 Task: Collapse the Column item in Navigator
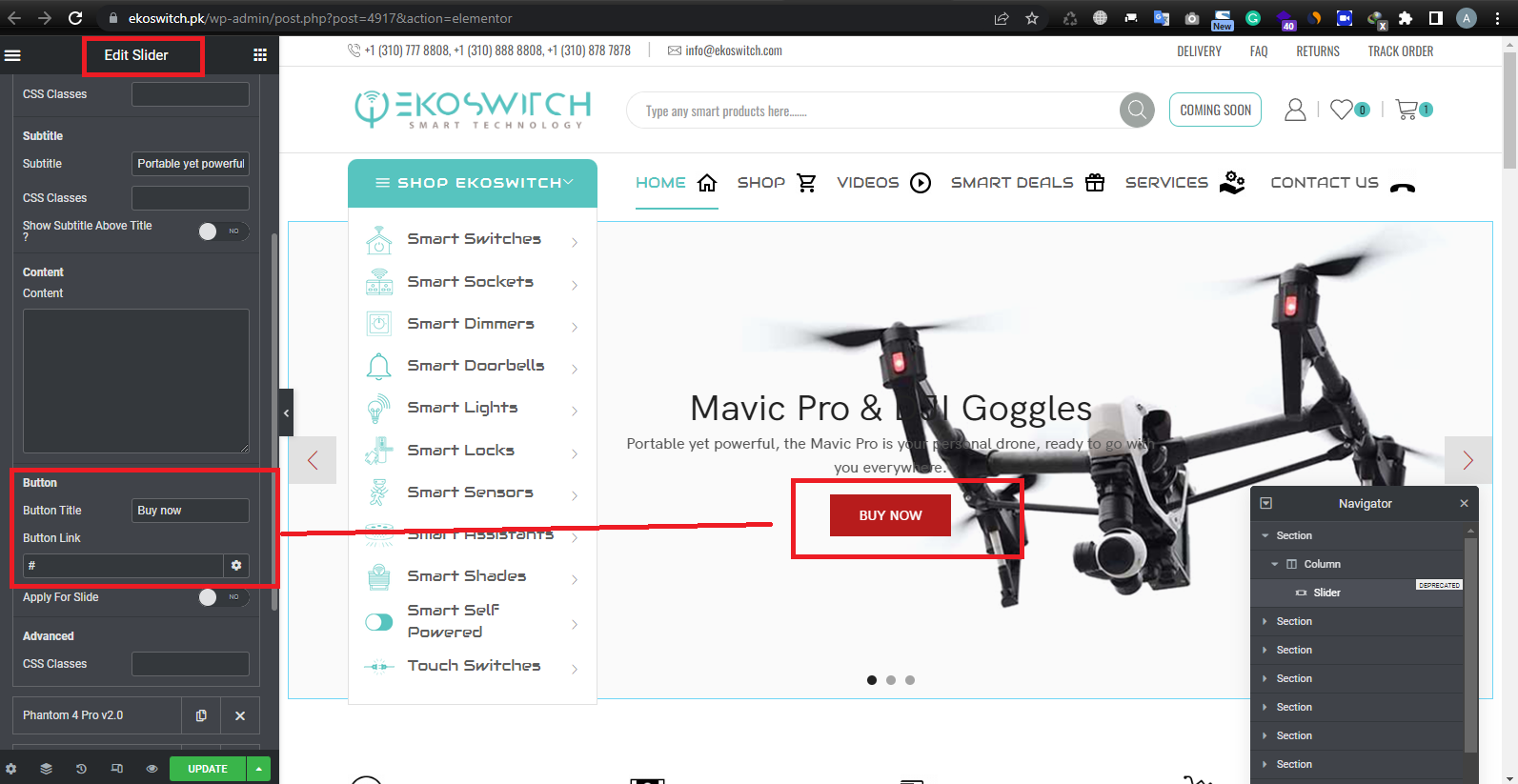pyautogui.click(x=1275, y=565)
